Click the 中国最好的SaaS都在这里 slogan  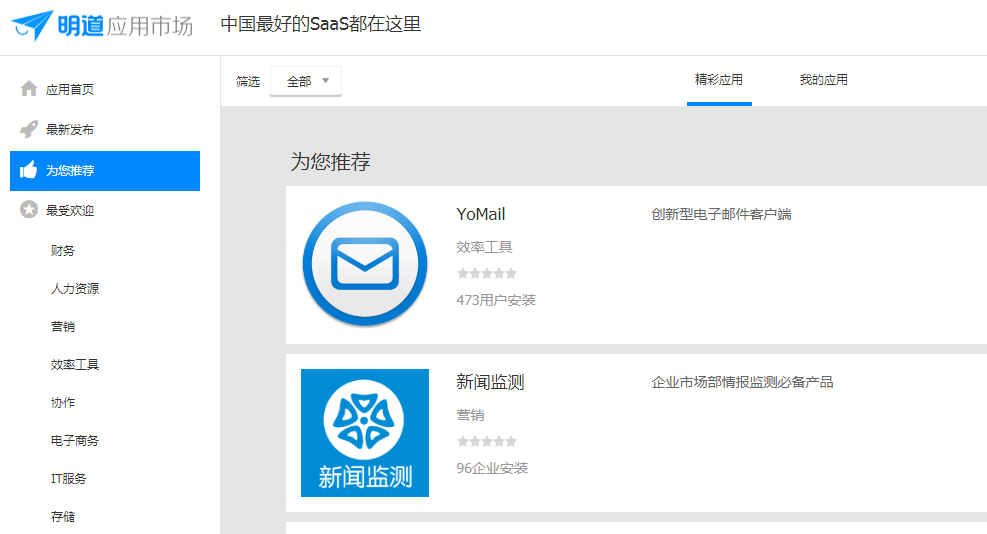pyautogui.click(x=321, y=25)
